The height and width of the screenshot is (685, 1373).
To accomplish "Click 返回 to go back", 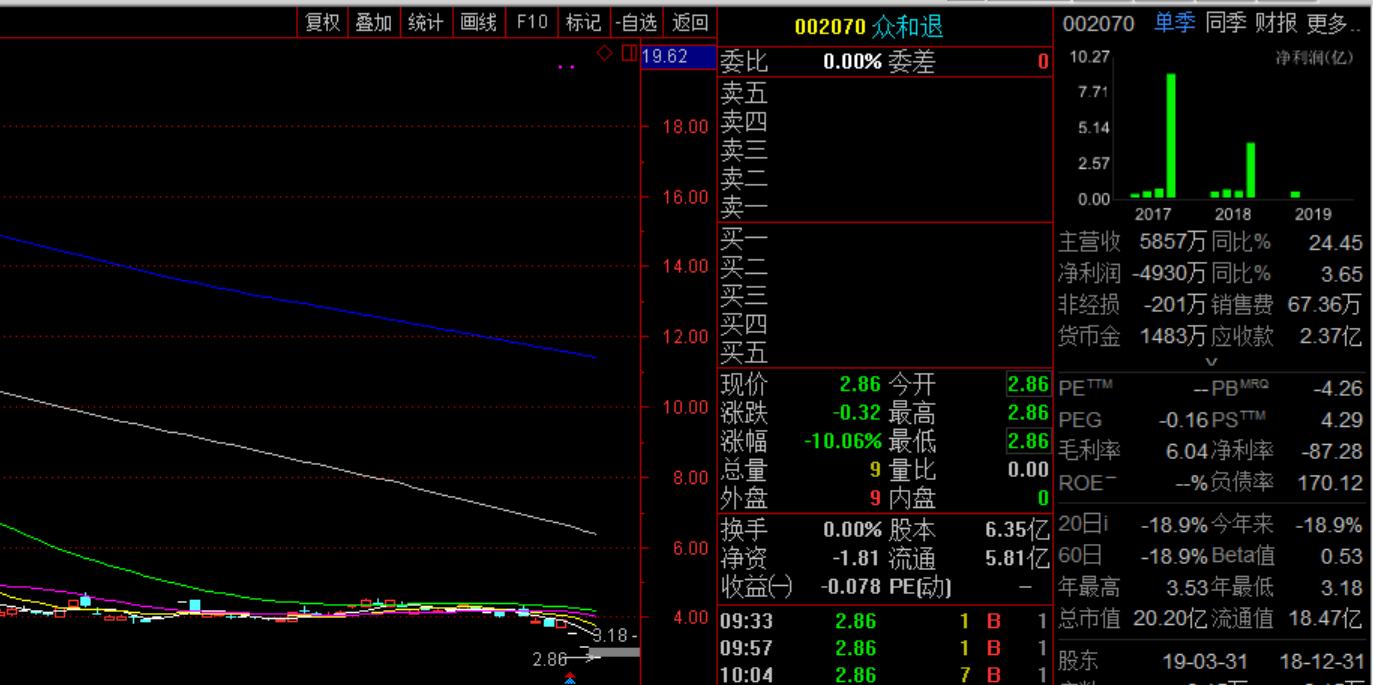I will coord(690,22).
